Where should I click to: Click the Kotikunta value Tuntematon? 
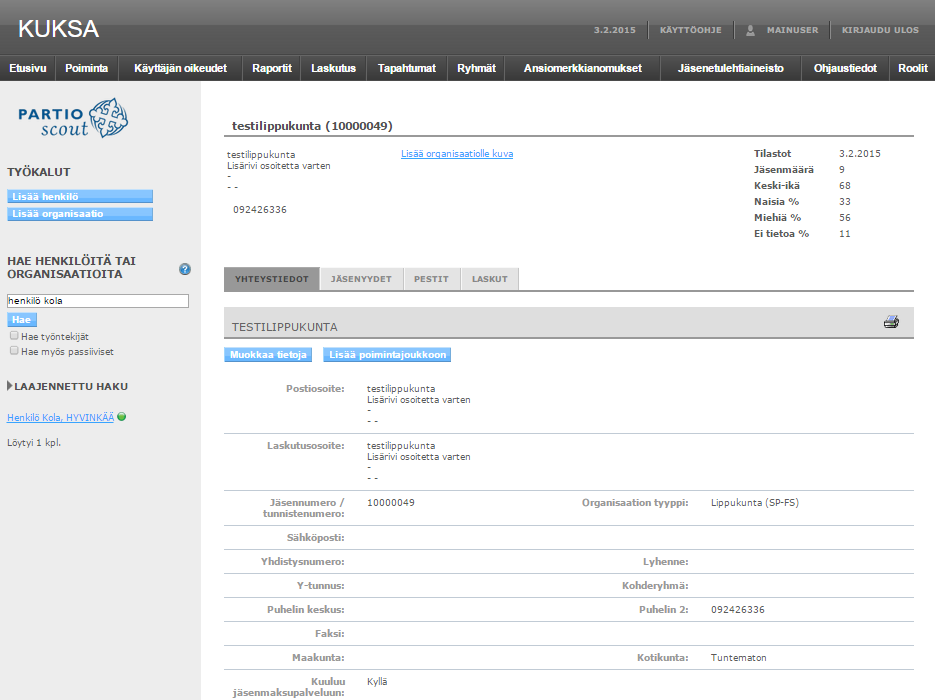738,658
